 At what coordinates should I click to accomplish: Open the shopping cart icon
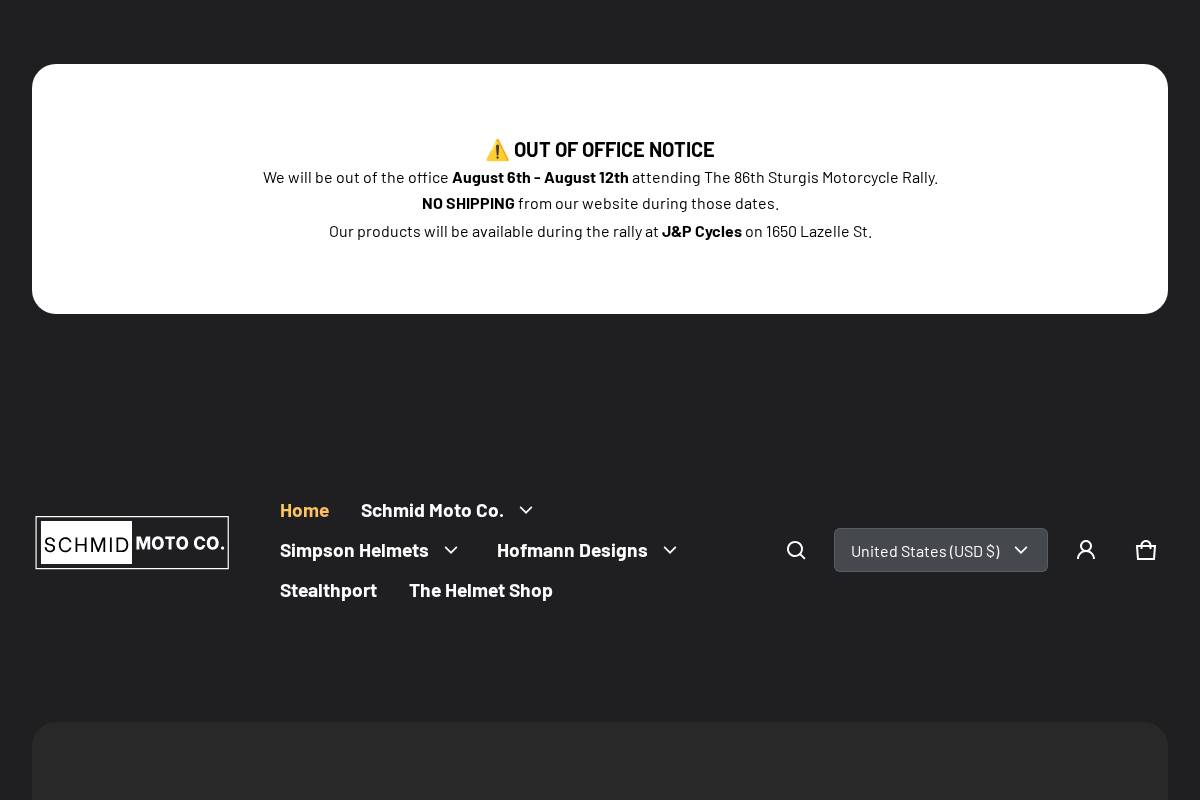1146,550
